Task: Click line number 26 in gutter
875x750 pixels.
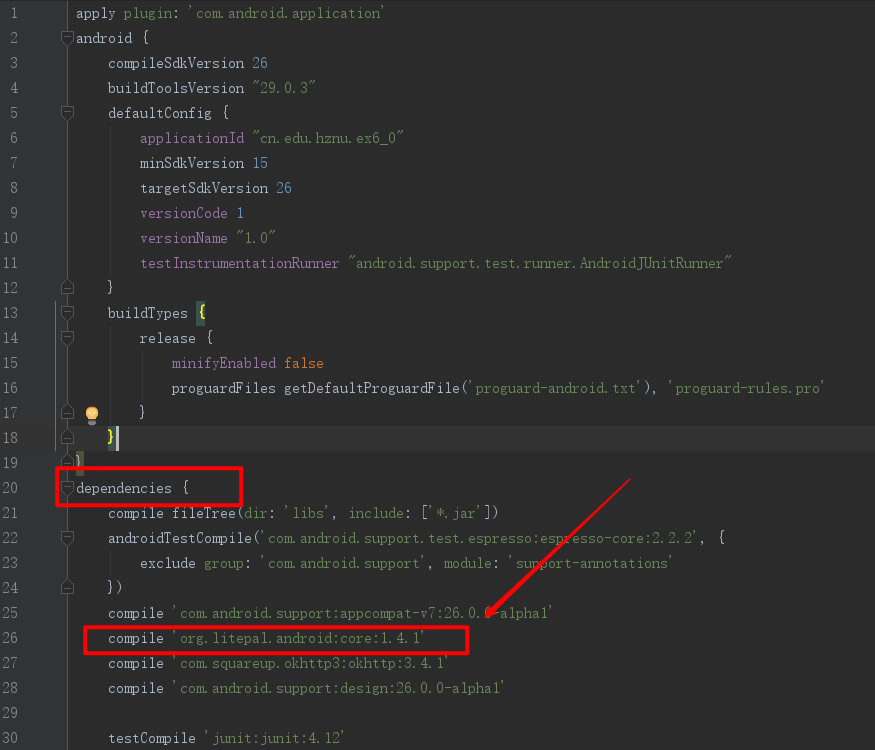Action: 10,638
